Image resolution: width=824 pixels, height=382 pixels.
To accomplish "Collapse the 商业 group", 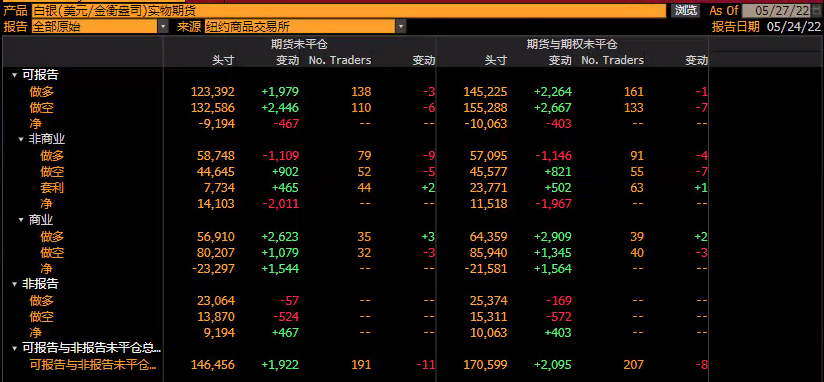I will tap(21, 220).
